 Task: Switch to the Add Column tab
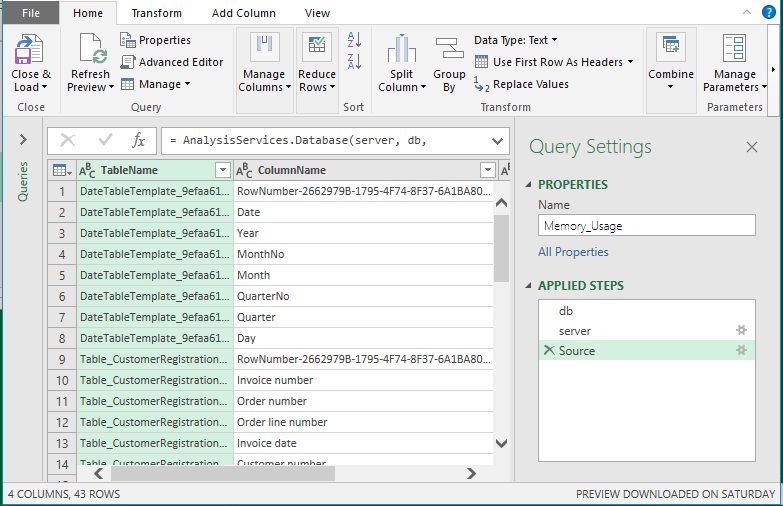coord(244,13)
